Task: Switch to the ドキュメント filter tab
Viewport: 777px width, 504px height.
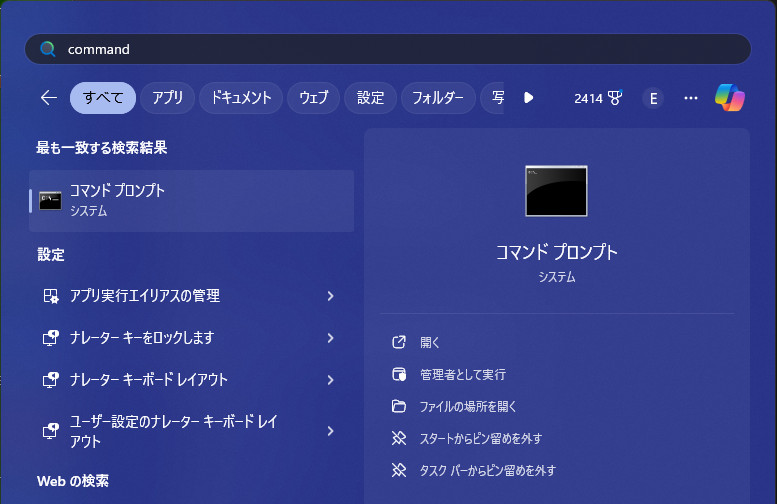Action: coord(241,98)
